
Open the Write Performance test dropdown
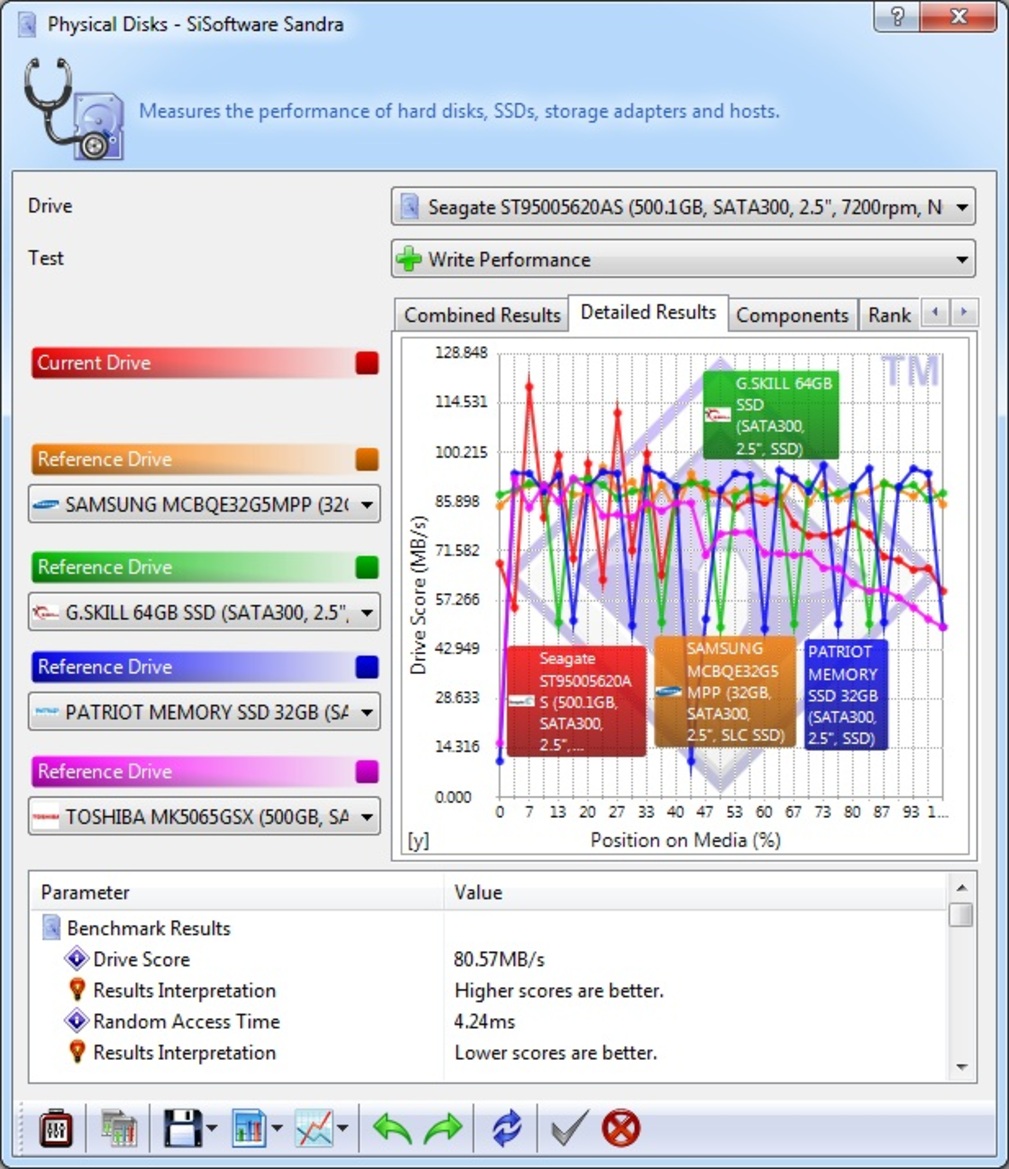coord(683,259)
